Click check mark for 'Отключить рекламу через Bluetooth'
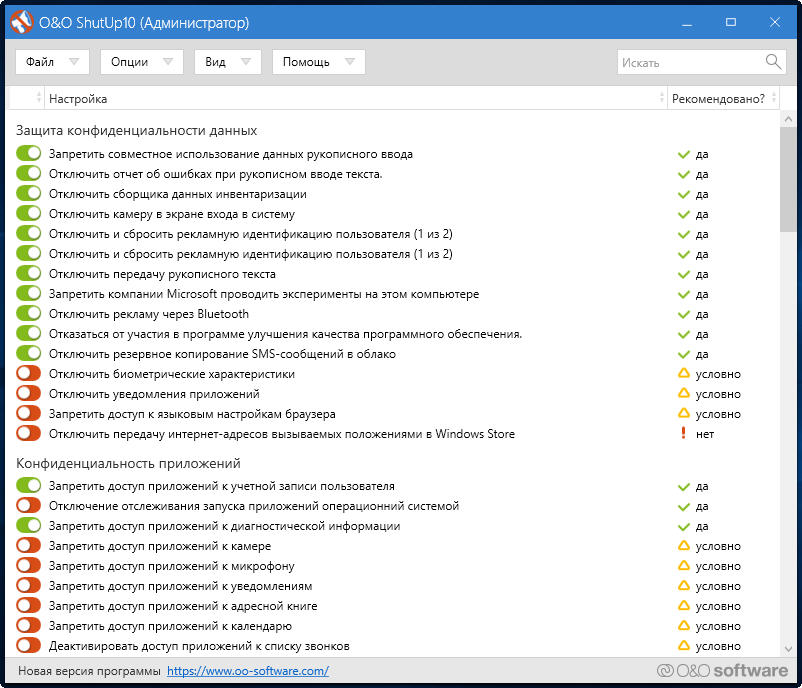Viewport: 802px width, 688px height. point(683,314)
